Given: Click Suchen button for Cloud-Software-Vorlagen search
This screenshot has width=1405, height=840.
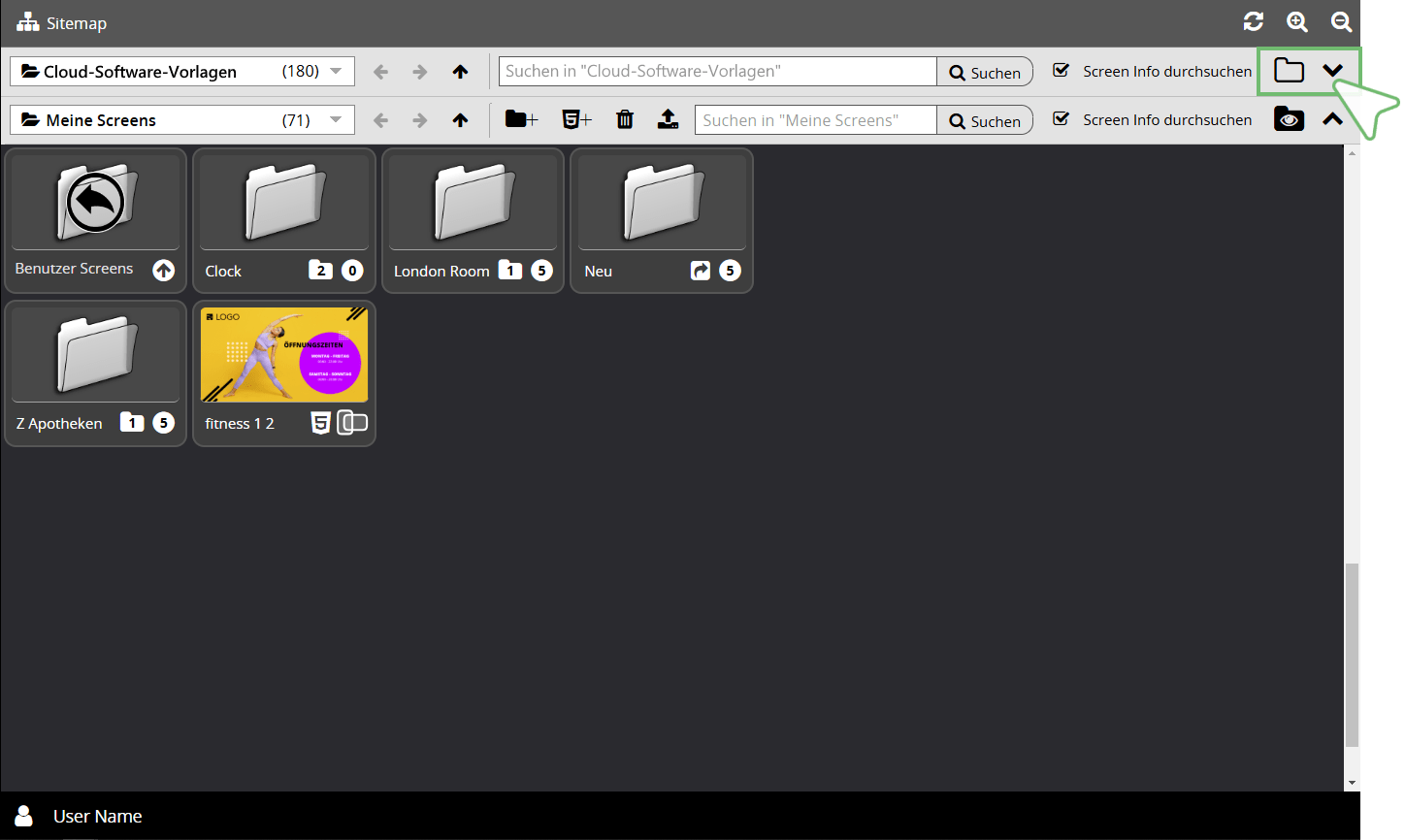Looking at the screenshot, I should 984,72.
